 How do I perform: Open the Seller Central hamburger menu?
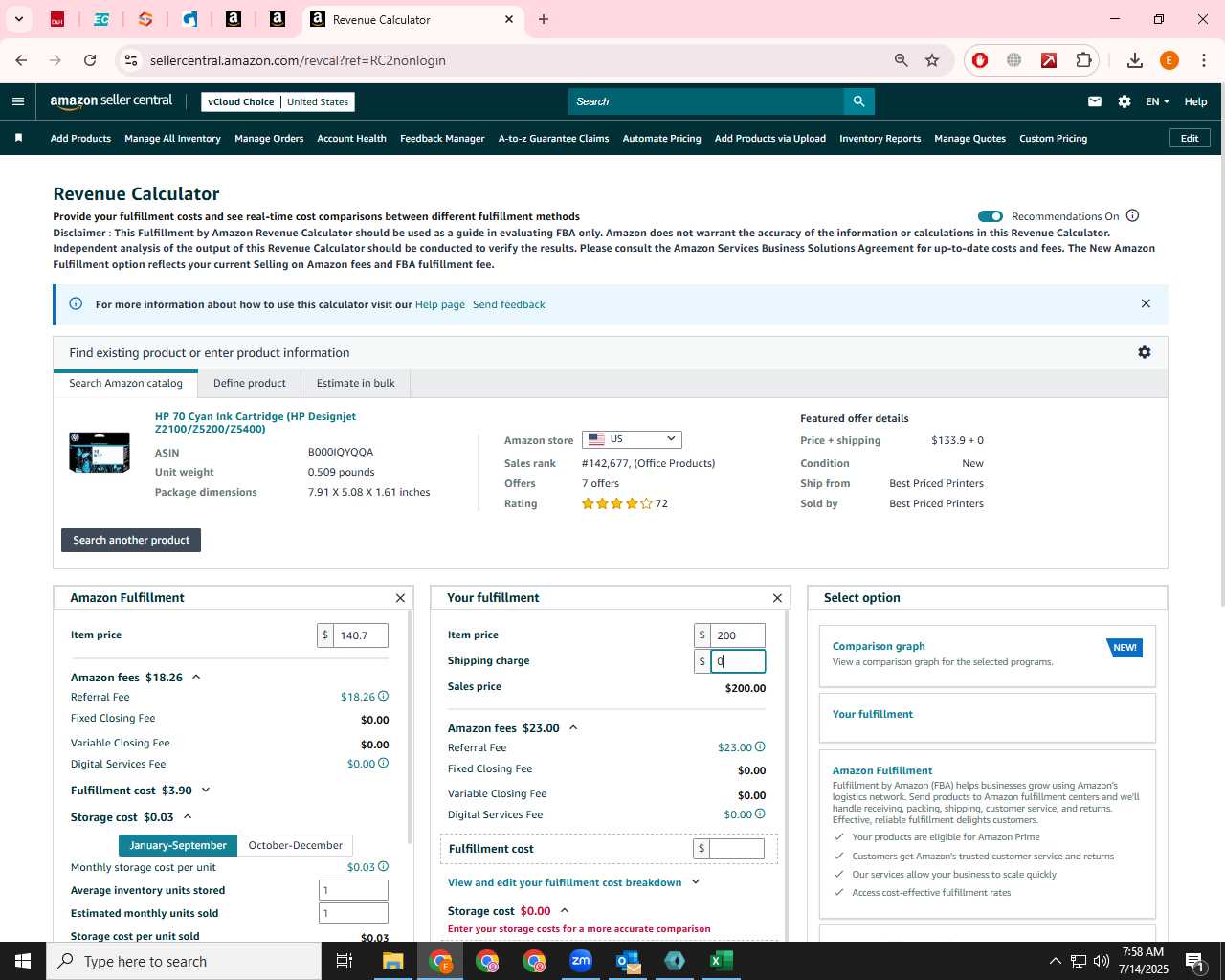pyautogui.click(x=18, y=101)
